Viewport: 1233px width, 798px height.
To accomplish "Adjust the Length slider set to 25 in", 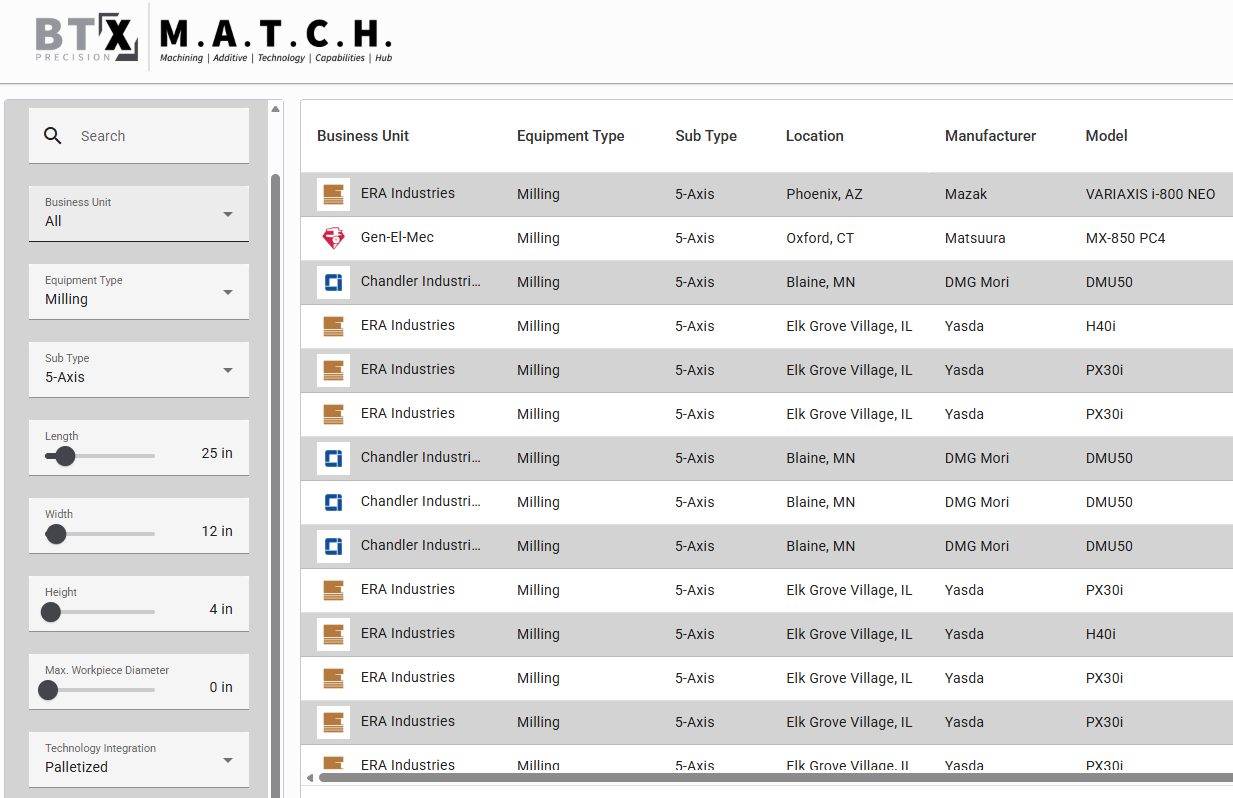I will pos(66,455).
